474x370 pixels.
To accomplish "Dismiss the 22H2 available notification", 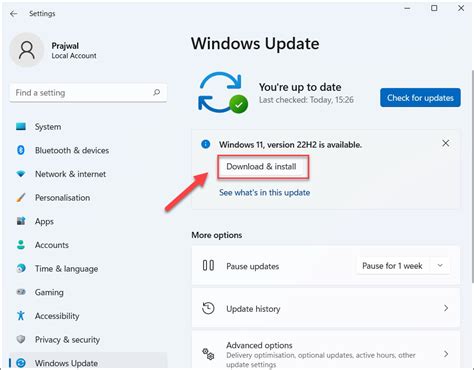I will coord(445,143).
